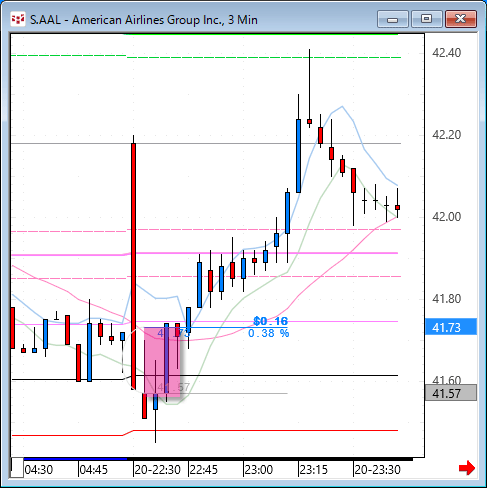The image size is (487, 488).
Task: Select the tall red candle at 22:30
Action: click(x=133, y=266)
